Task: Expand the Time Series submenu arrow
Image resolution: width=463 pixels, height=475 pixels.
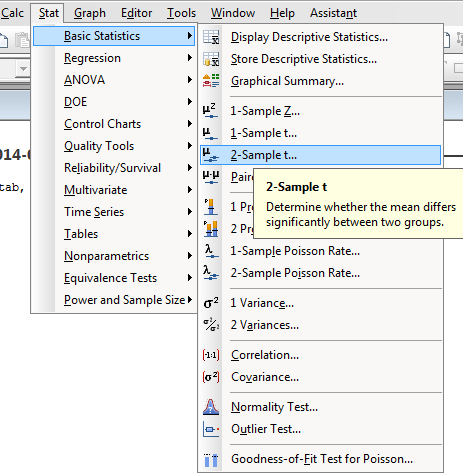Action: point(190,212)
